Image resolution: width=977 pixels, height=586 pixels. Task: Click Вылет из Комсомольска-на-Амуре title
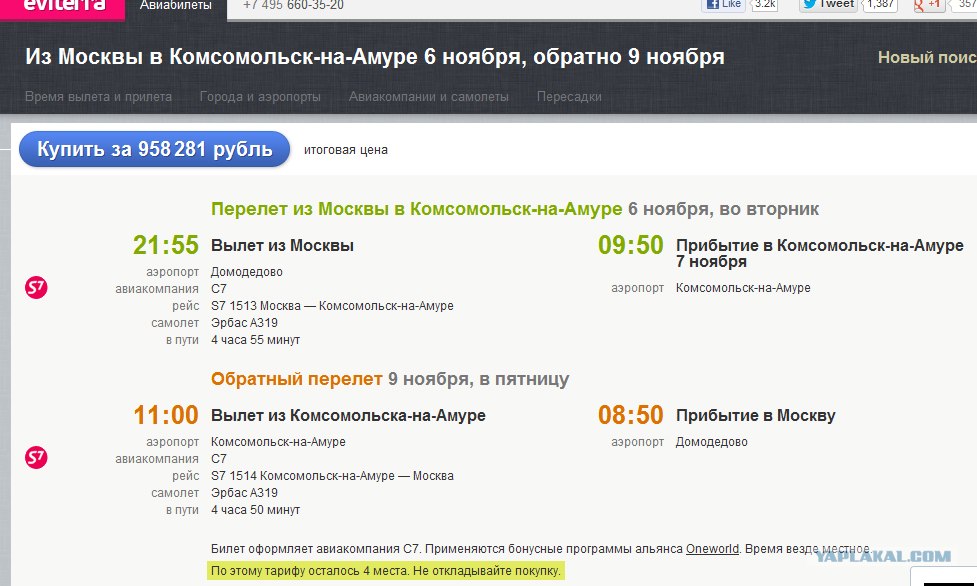(348, 416)
